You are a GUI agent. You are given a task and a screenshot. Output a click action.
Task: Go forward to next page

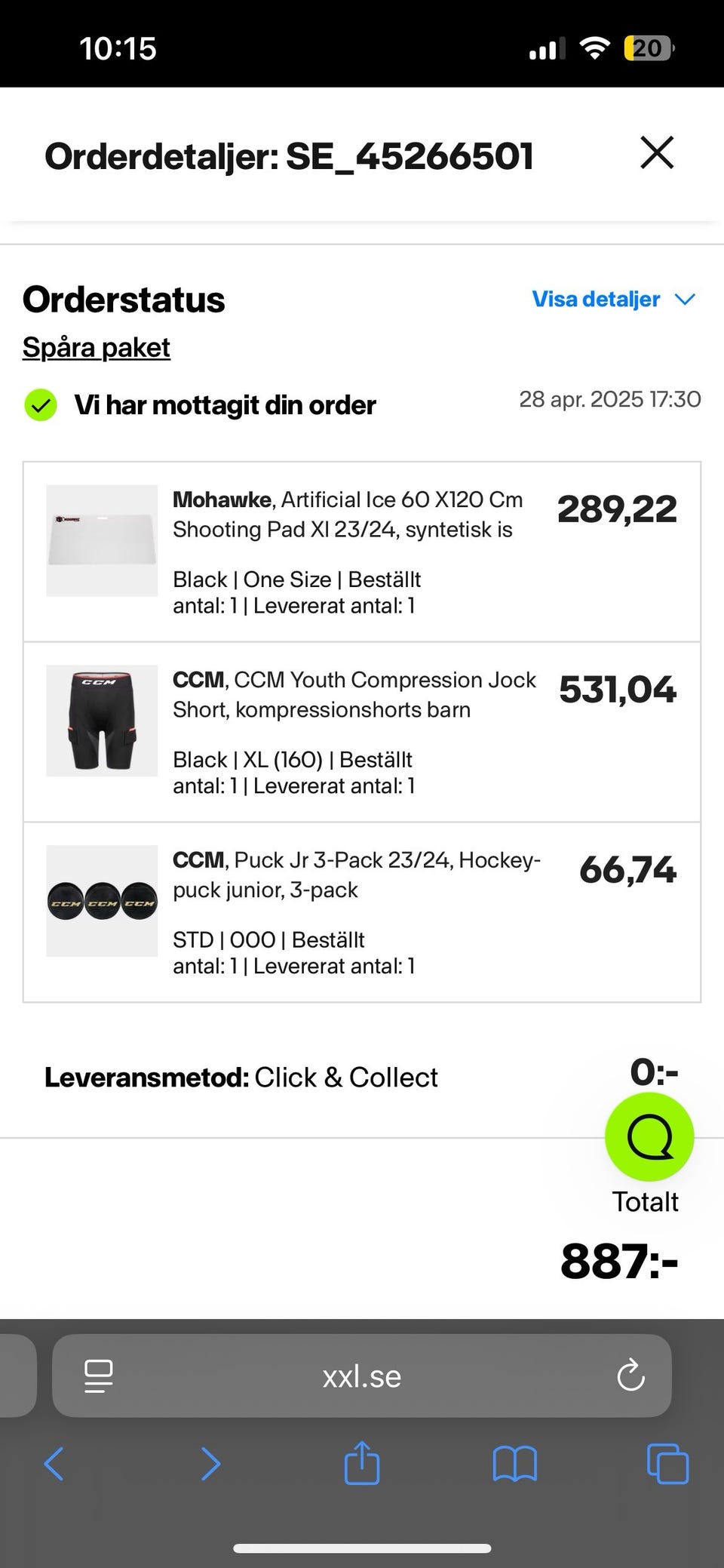point(210,1464)
